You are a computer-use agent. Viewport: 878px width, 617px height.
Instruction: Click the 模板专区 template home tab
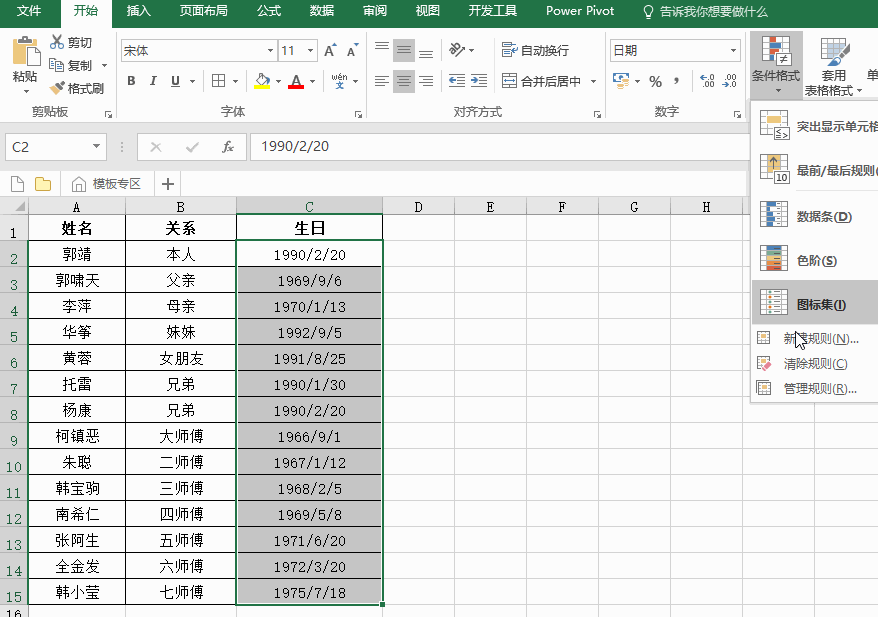coord(107,184)
